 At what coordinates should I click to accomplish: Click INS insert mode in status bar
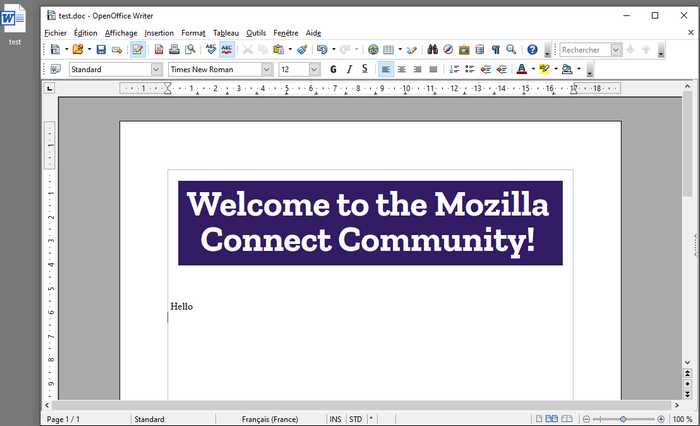[335, 419]
